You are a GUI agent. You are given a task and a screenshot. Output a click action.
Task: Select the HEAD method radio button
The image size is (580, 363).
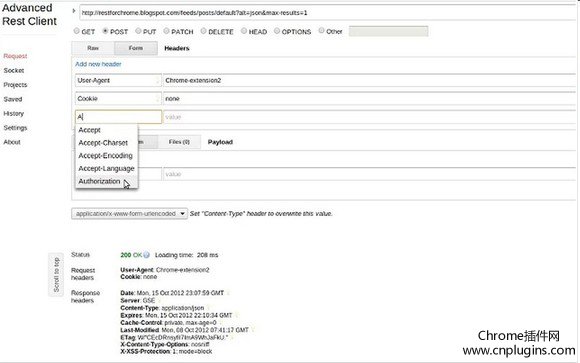click(244, 31)
